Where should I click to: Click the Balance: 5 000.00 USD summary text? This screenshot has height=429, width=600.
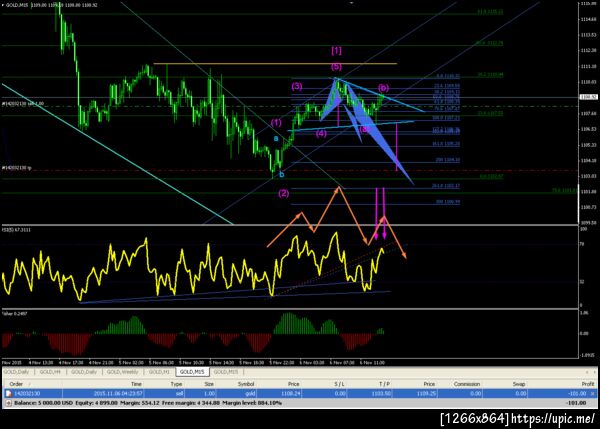pos(43,403)
